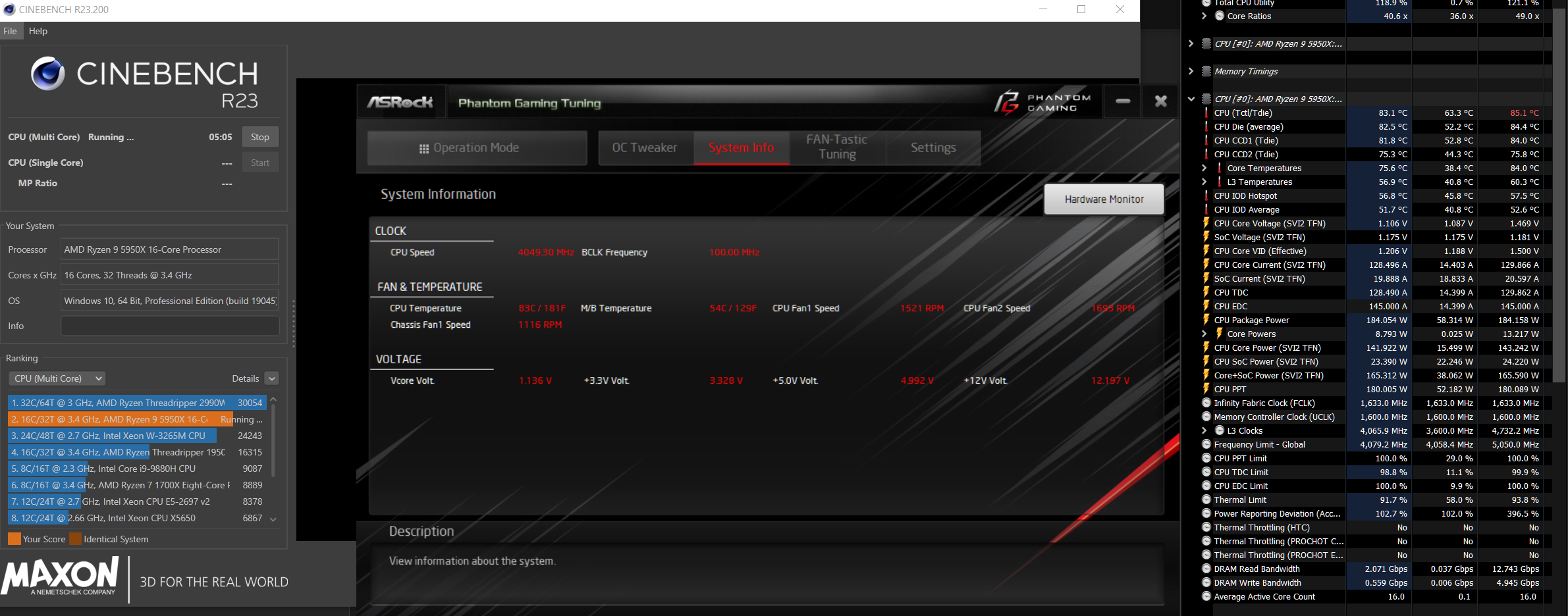Screen dimensions: 1568x616
Task: Expand the Core Ratios row in HWiNFO
Action: click(x=1204, y=16)
